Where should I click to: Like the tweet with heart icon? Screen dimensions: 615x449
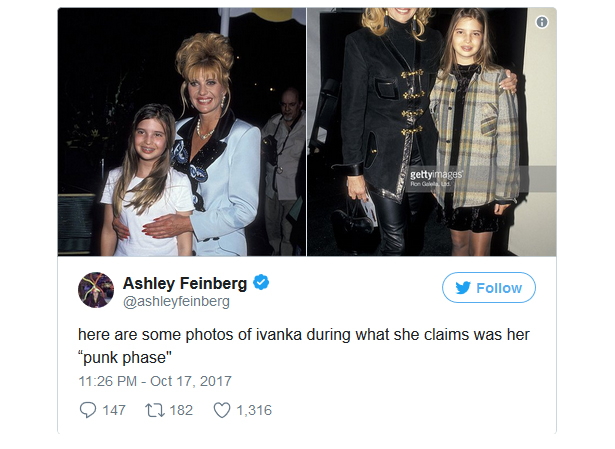[222, 410]
